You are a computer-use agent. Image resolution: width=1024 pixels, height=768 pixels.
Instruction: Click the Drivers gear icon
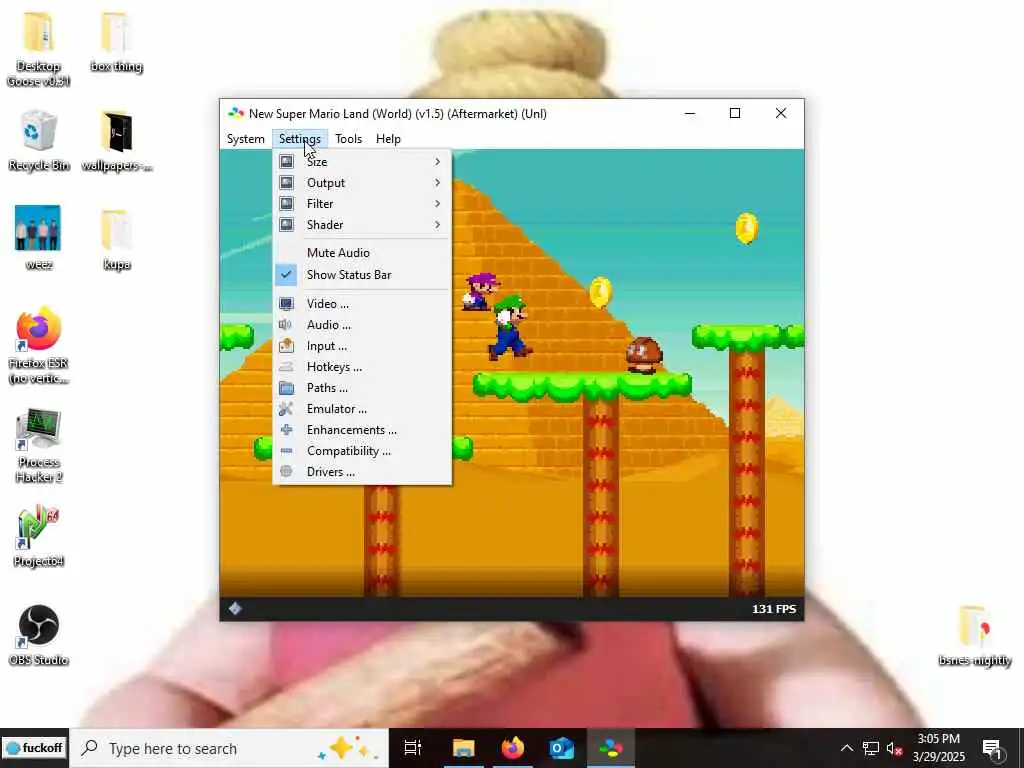click(286, 472)
